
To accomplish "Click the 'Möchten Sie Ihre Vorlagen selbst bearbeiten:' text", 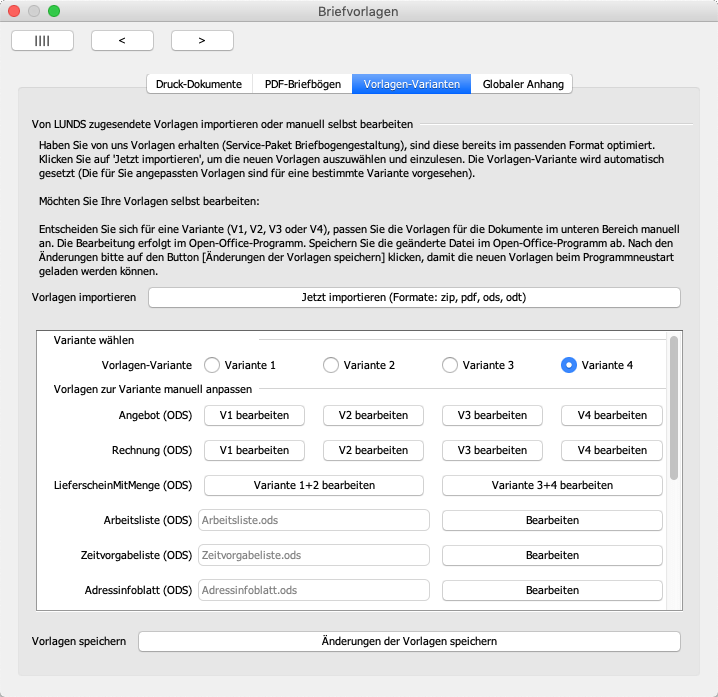I will coord(149,201).
